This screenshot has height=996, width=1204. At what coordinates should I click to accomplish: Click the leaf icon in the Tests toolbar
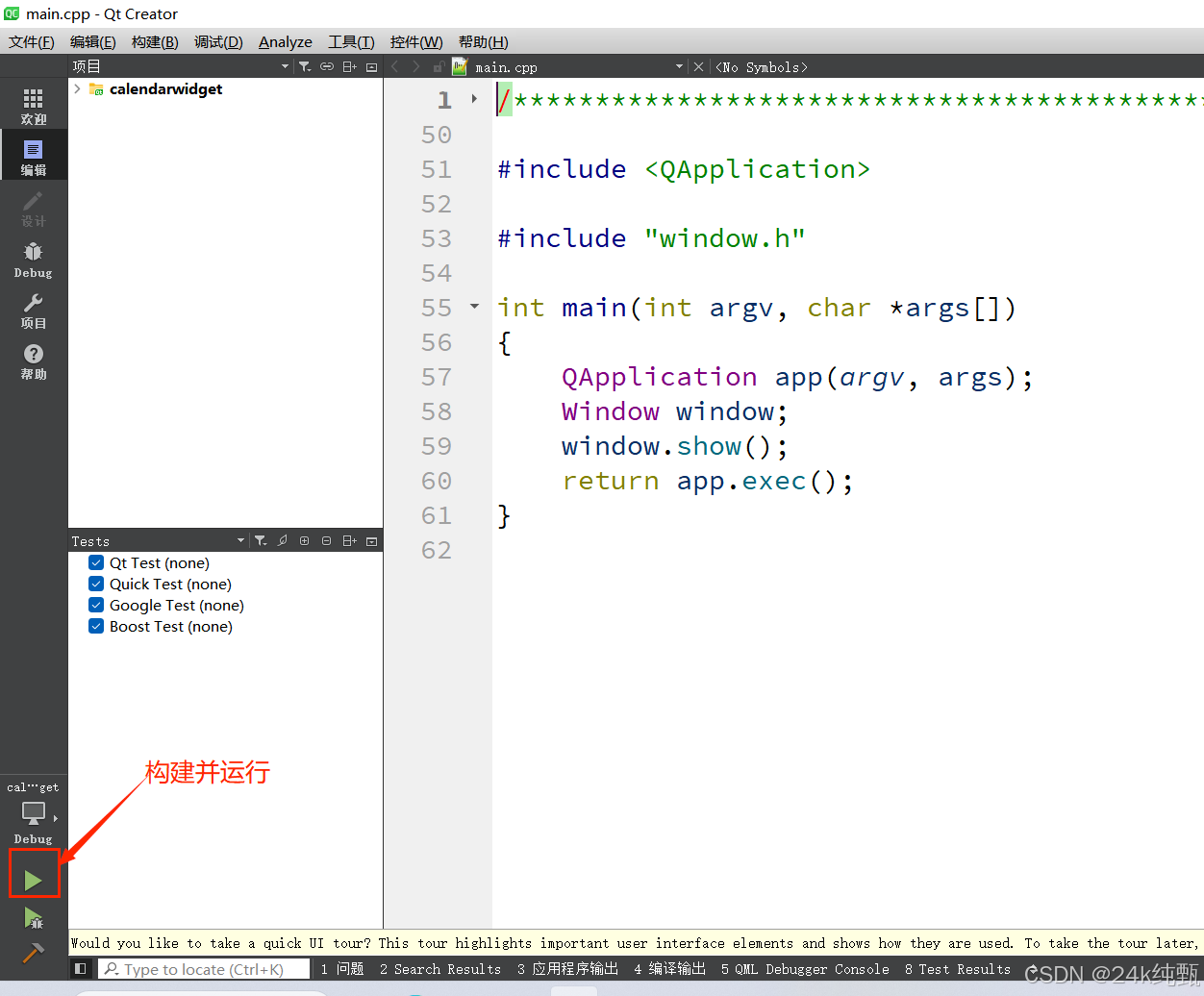(x=283, y=541)
